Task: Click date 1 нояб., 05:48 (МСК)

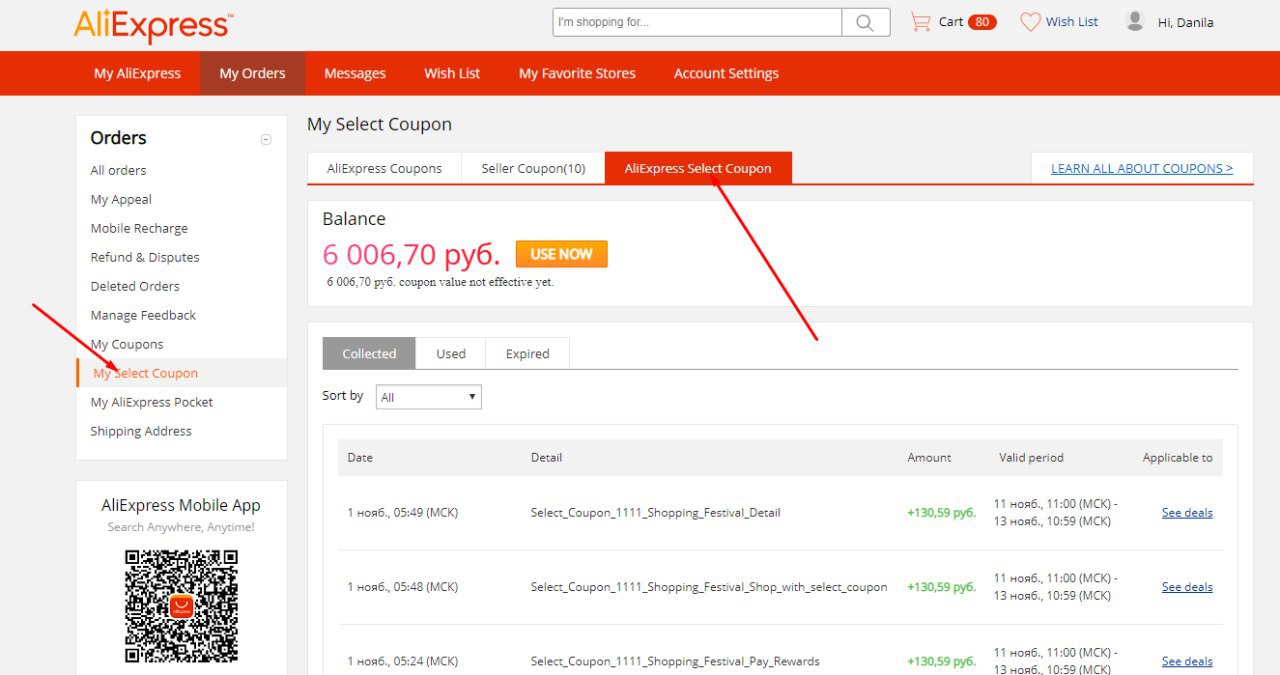Action: pos(402,587)
